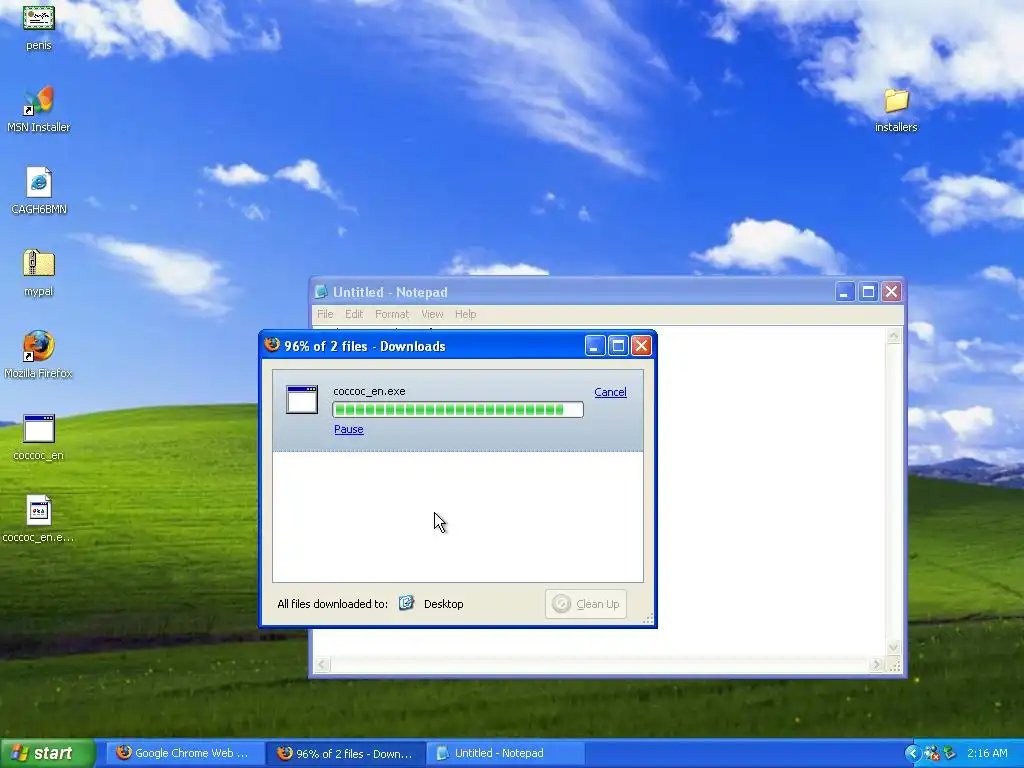Close the Downloads window
1024x768 pixels.
(641, 345)
